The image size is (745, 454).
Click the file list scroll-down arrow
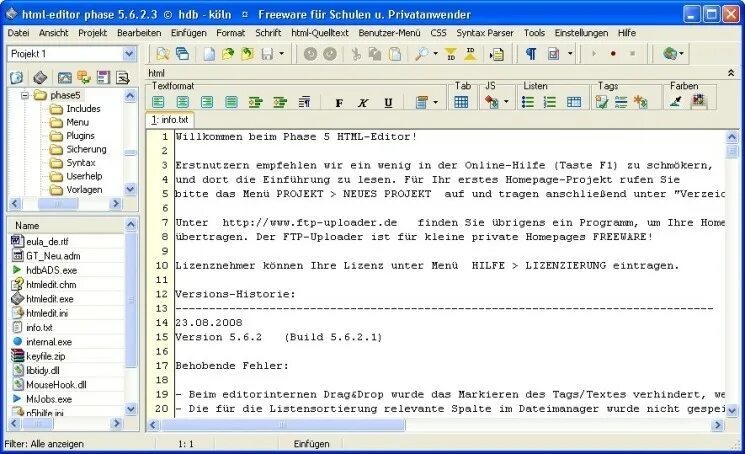point(131,408)
